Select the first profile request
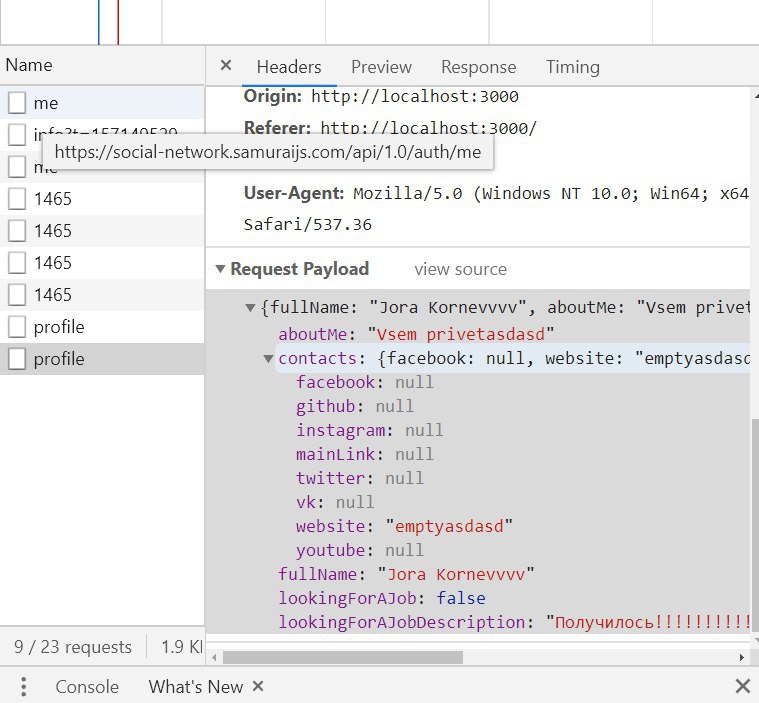Image resolution: width=759 pixels, height=703 pixels. tap(59, 327)
